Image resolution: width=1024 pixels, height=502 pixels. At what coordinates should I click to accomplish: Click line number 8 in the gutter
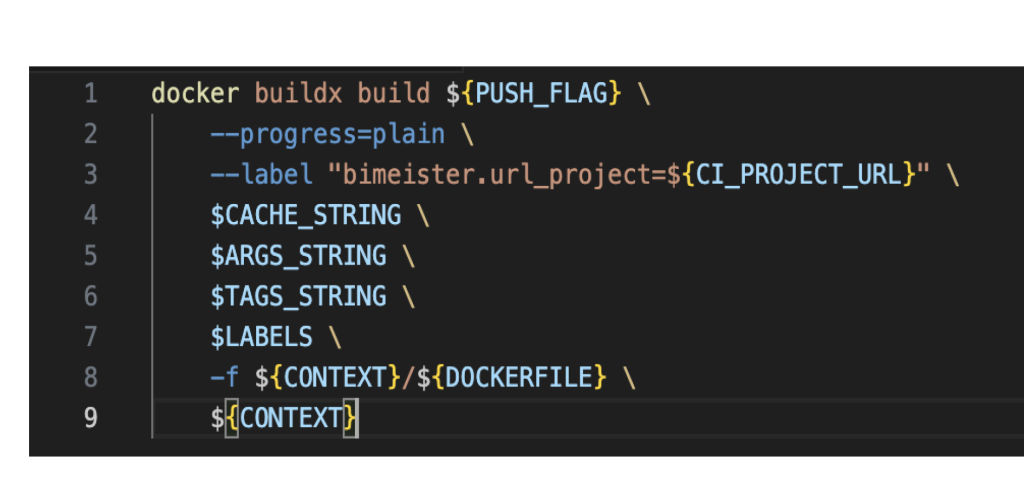pyautogui.click(x=91, y=377)
